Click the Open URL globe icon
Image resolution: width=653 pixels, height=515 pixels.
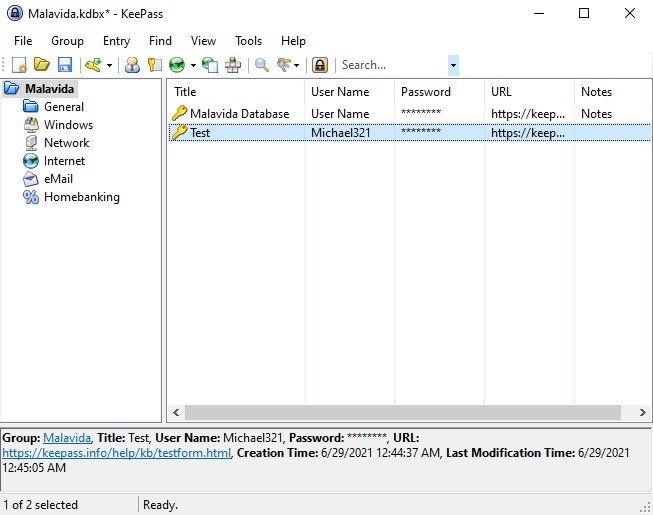(x=177, y=65)
